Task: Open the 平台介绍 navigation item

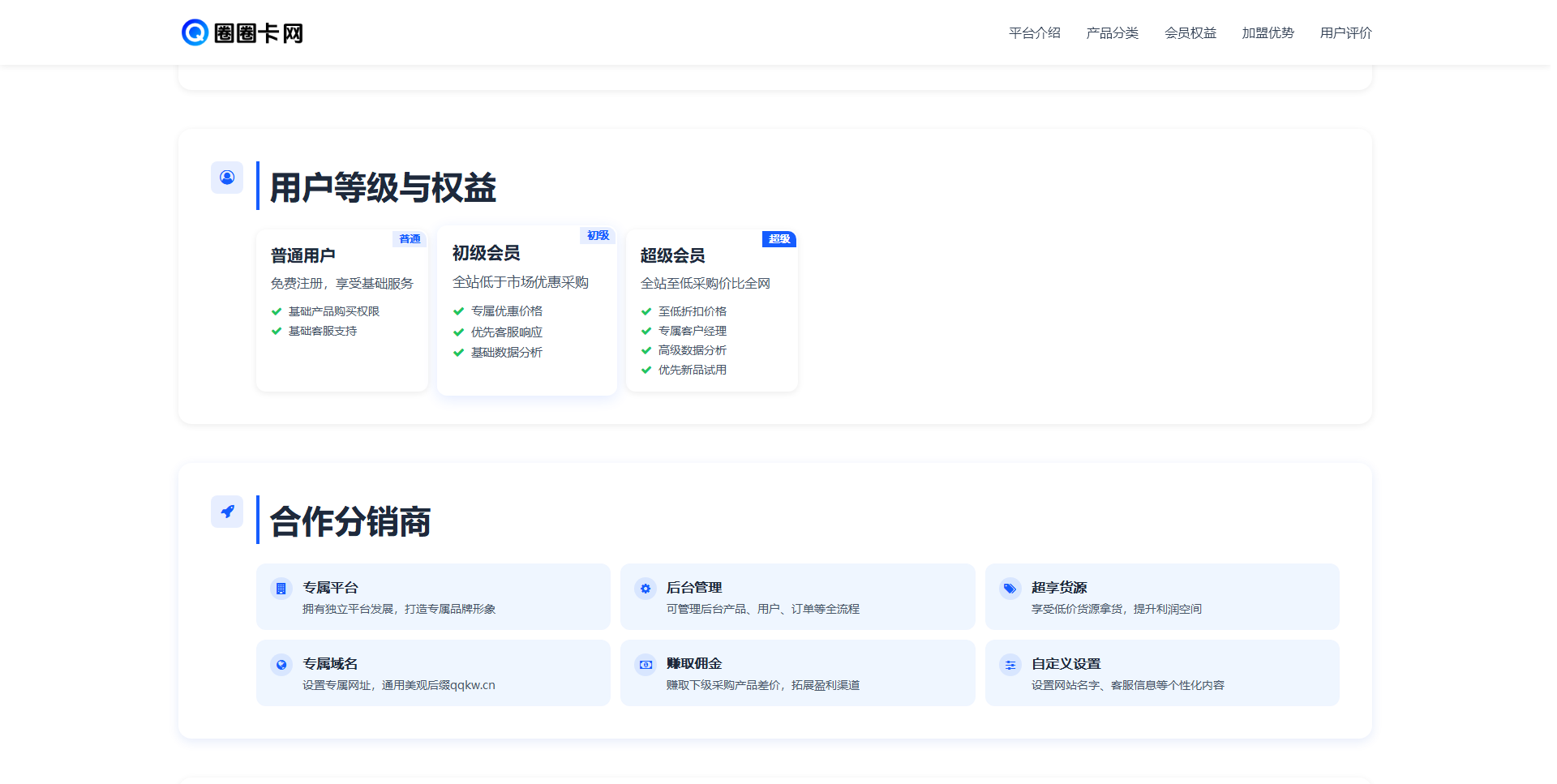Action: (1034, 33)
